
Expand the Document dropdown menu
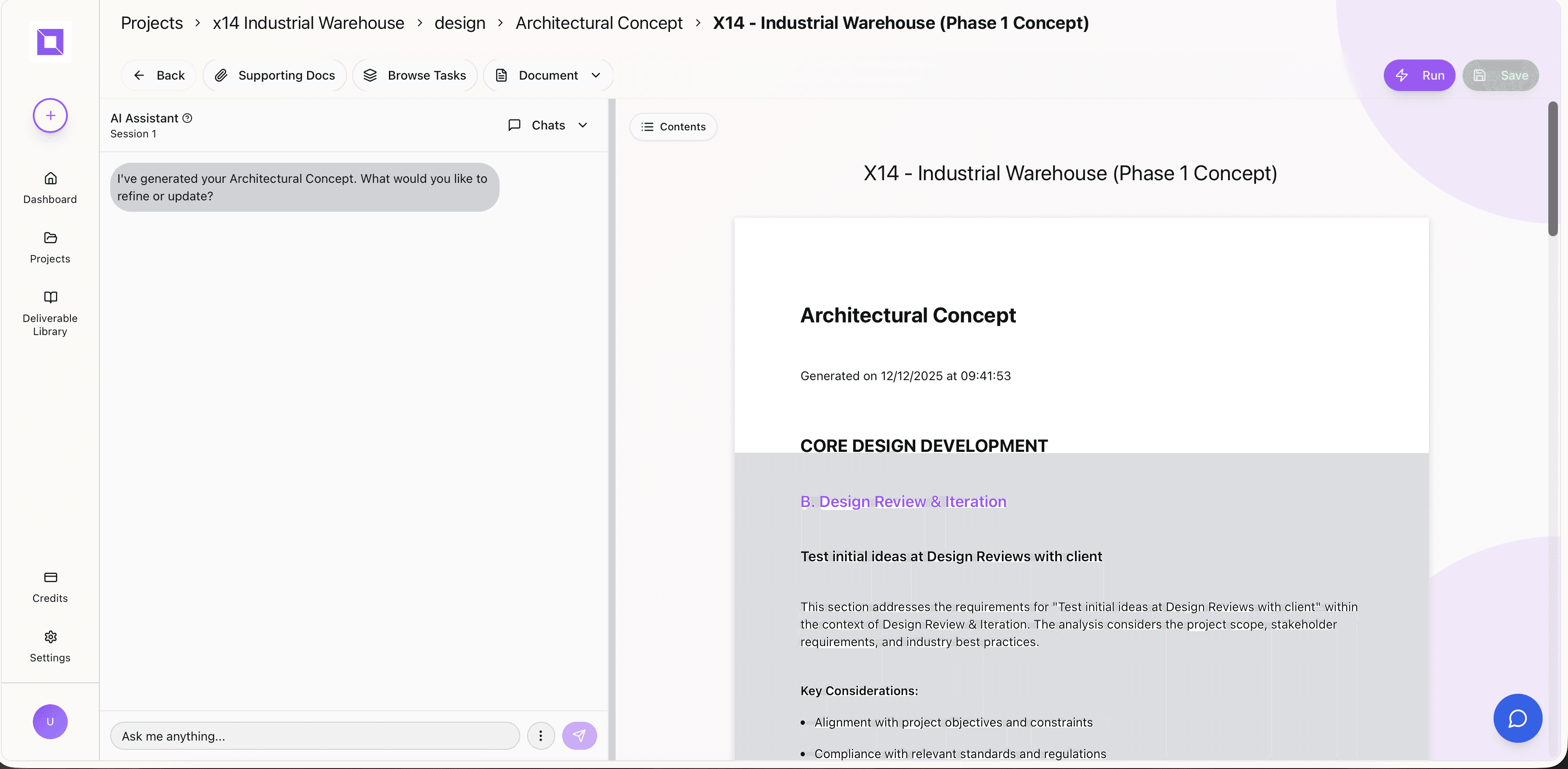coord(548,75)
